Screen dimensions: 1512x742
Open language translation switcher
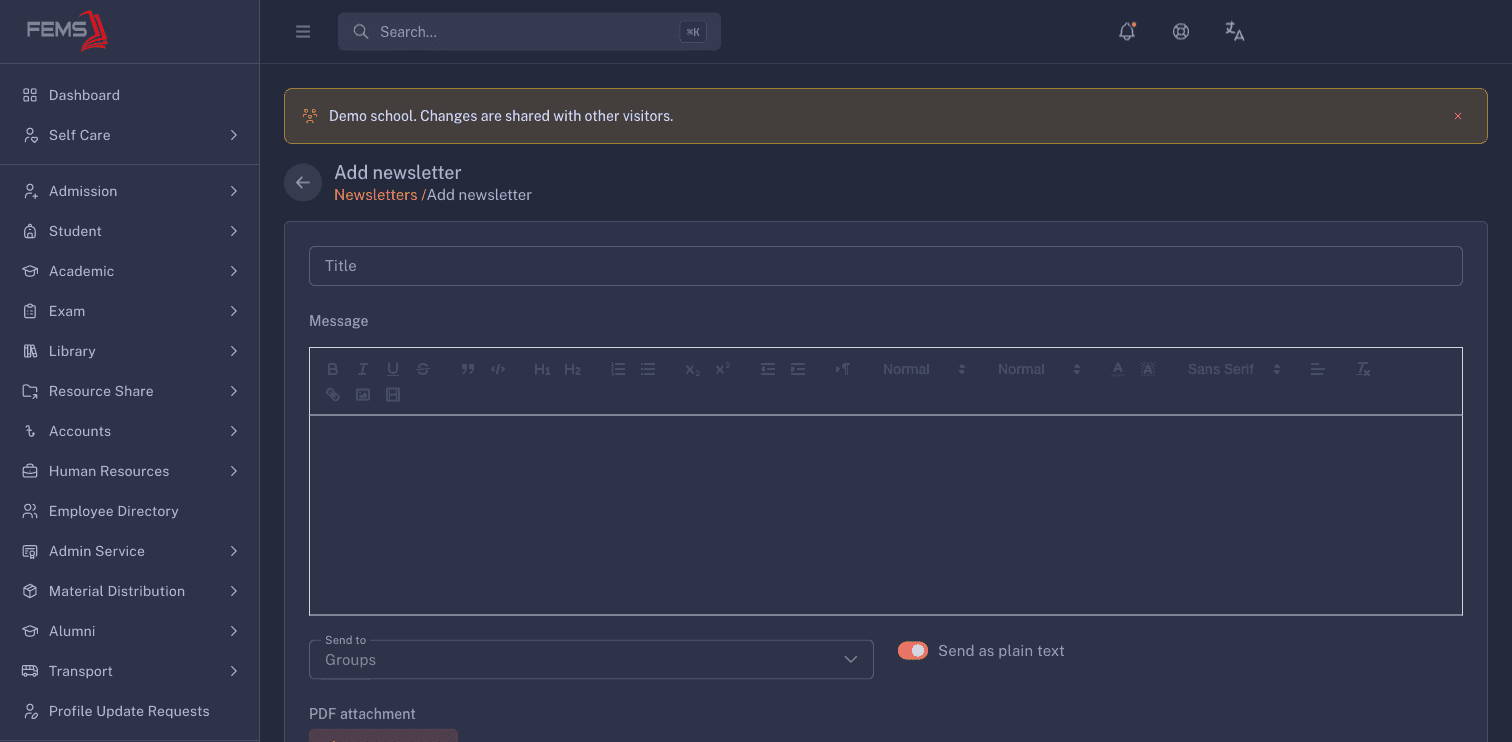1235,32
